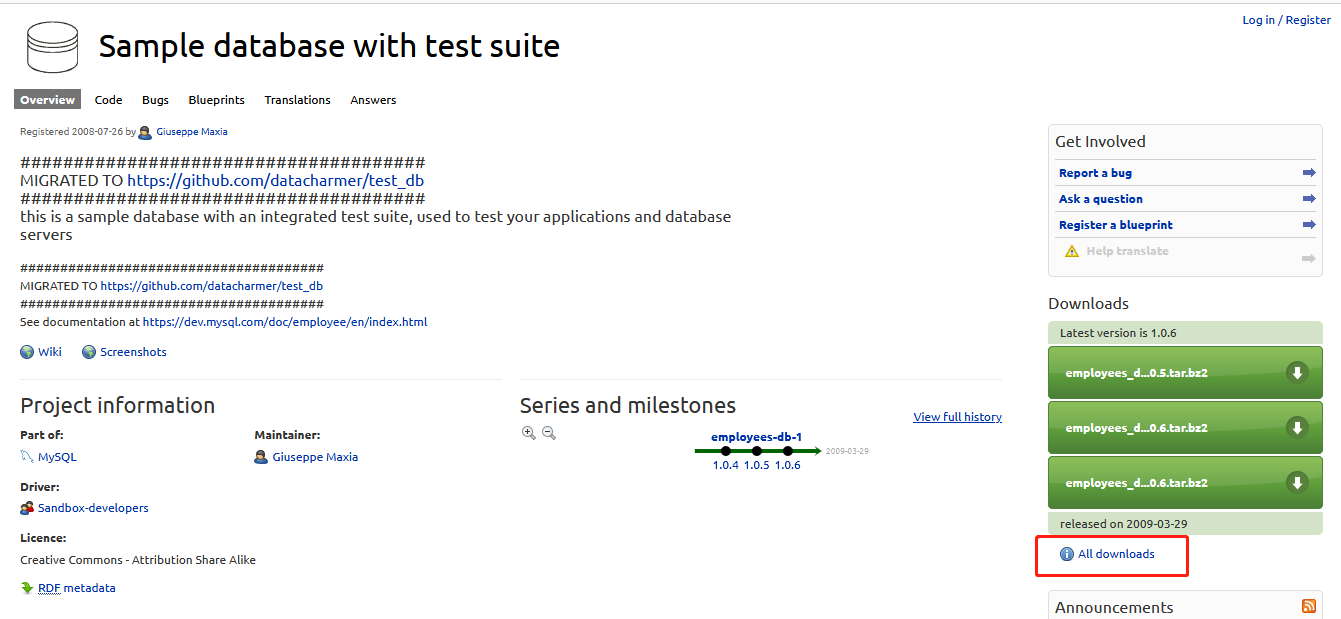Select the 1.0.6 milestone dot
The image size is (1341, 619).
[788, 451]
